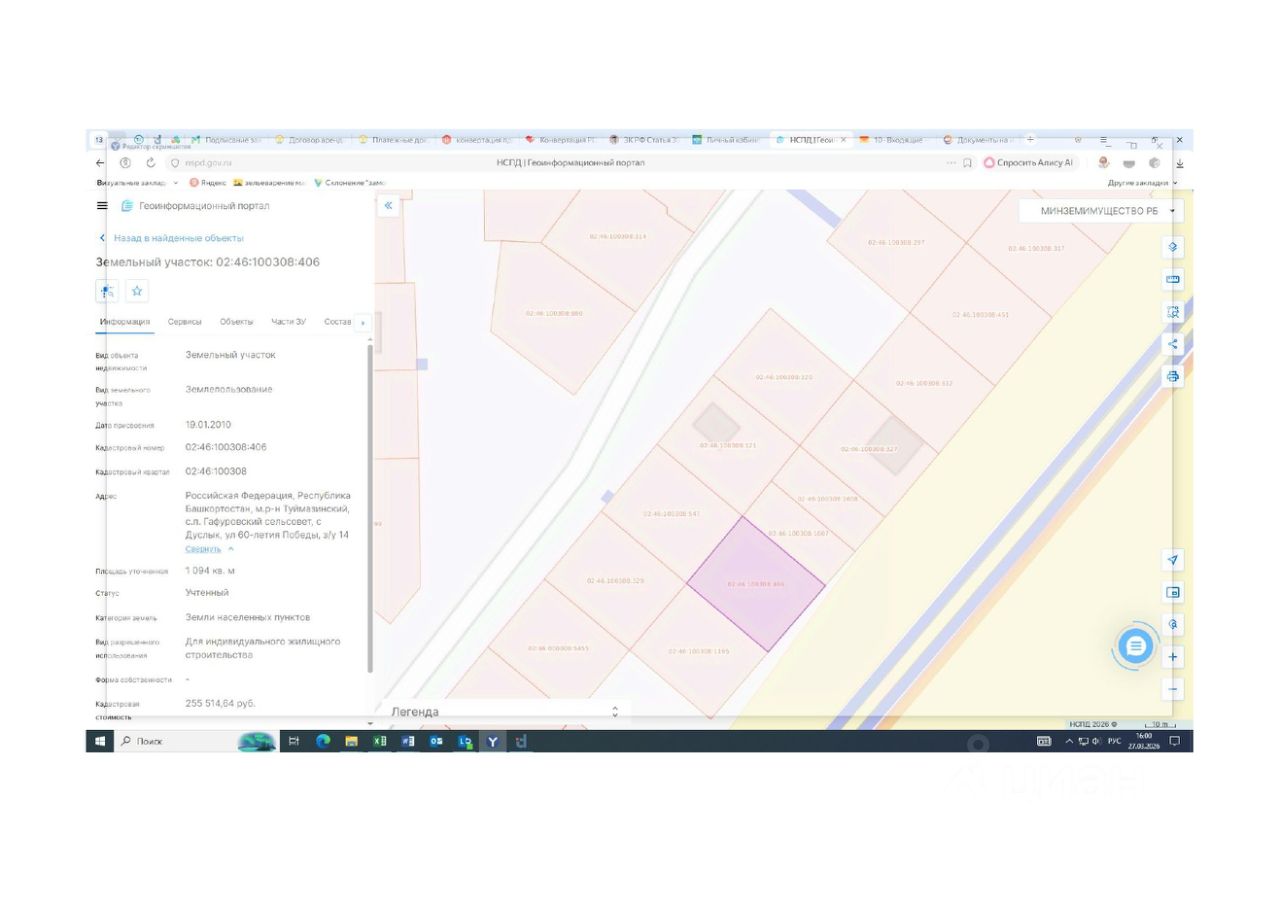This screenshot has width=1280, height=905.
Task: Switch to the Части ЗУ tab
Action: 288,322
